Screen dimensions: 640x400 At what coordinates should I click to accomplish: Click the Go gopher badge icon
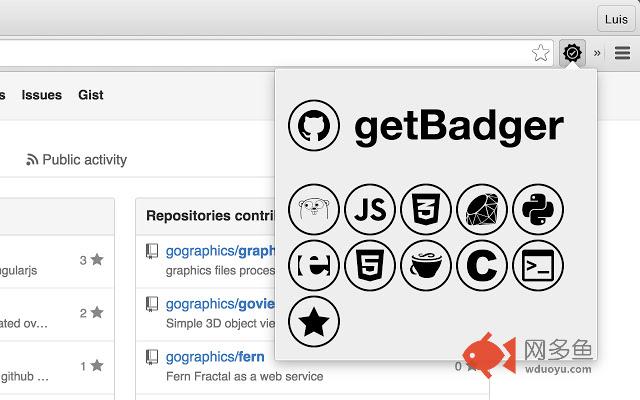(314, 210)
